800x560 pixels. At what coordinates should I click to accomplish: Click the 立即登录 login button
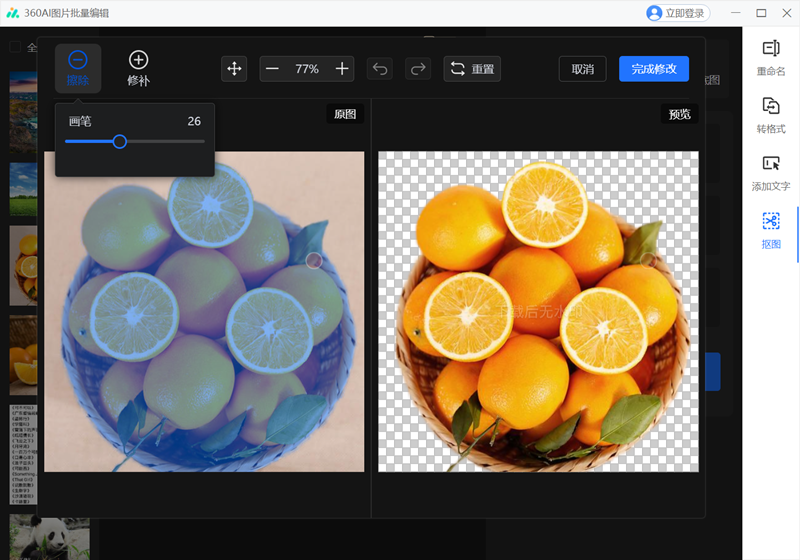677,13
